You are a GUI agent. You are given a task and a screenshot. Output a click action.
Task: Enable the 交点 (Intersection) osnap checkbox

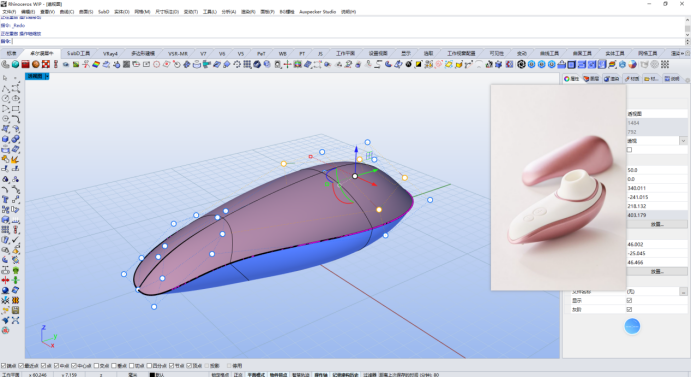[97, 366]
